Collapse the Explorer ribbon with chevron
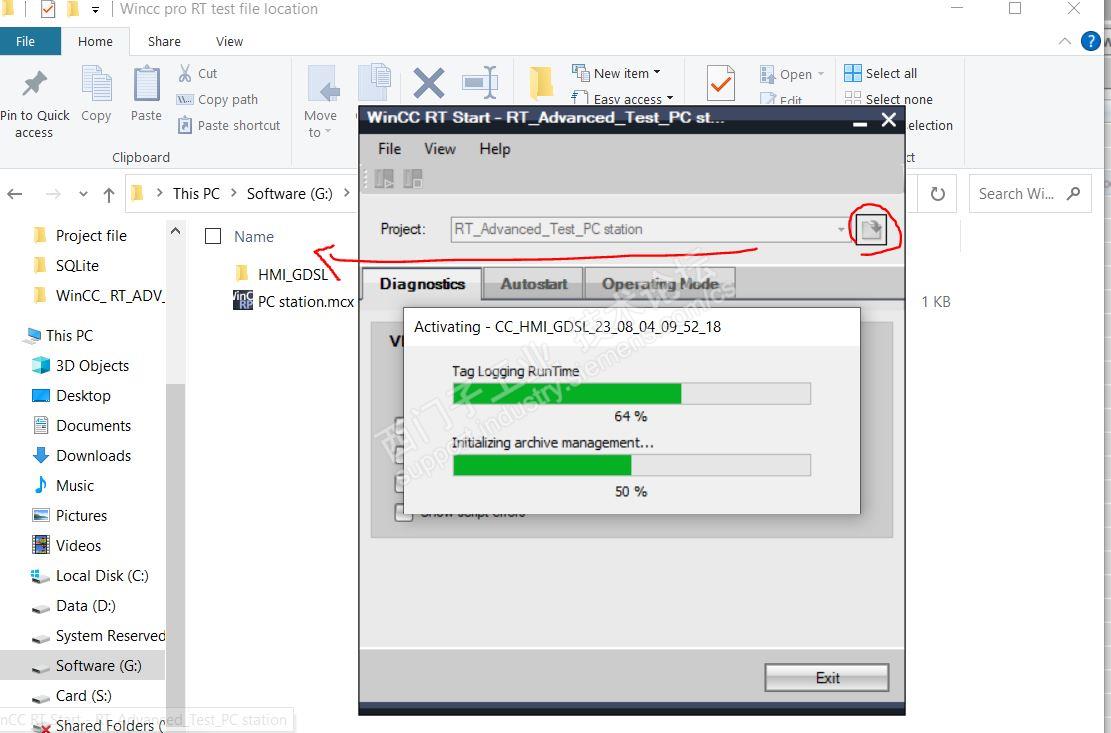This screenshot has width=1111, height=733. [x=1064, y=41]
